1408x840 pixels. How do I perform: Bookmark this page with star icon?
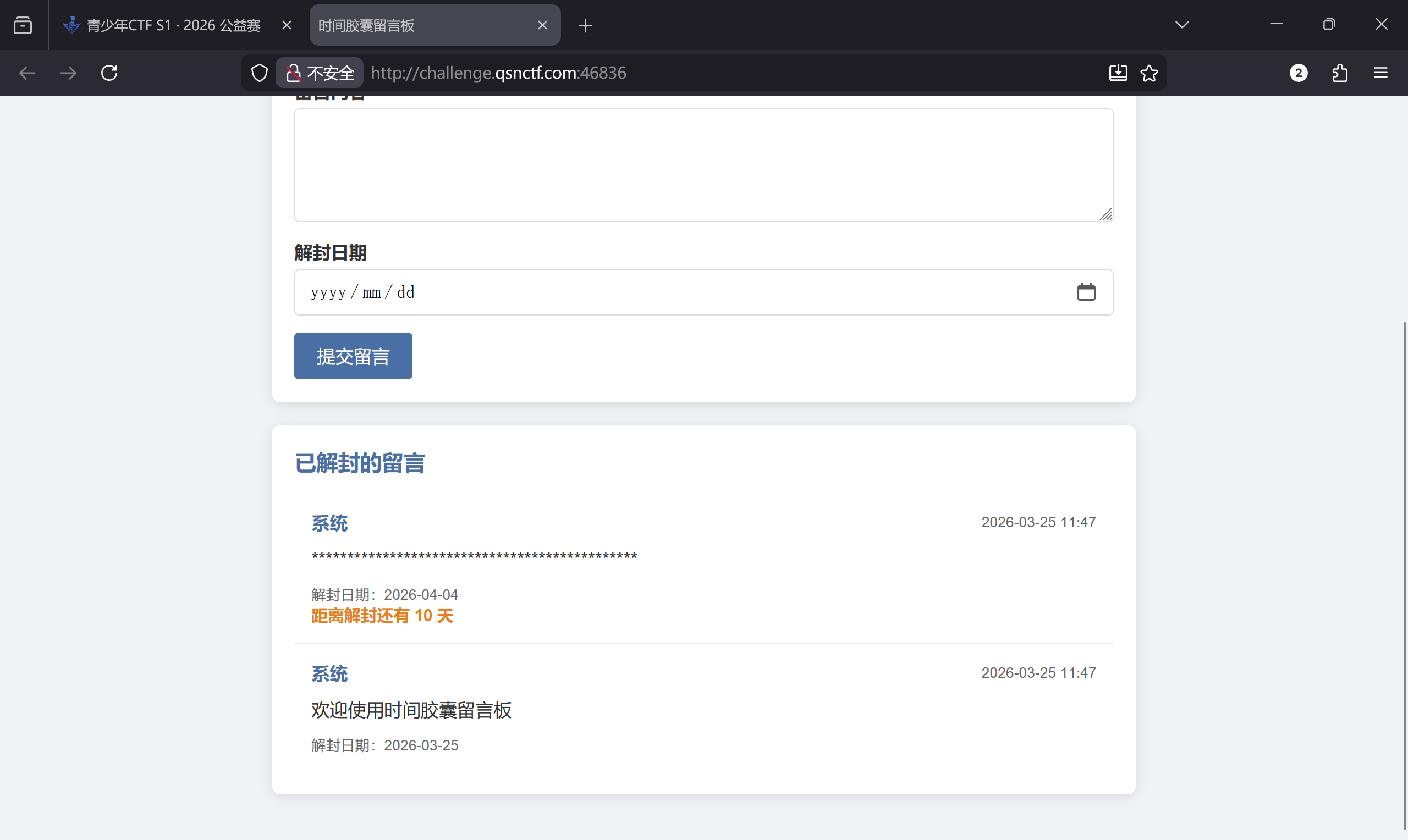point(1149,73)
